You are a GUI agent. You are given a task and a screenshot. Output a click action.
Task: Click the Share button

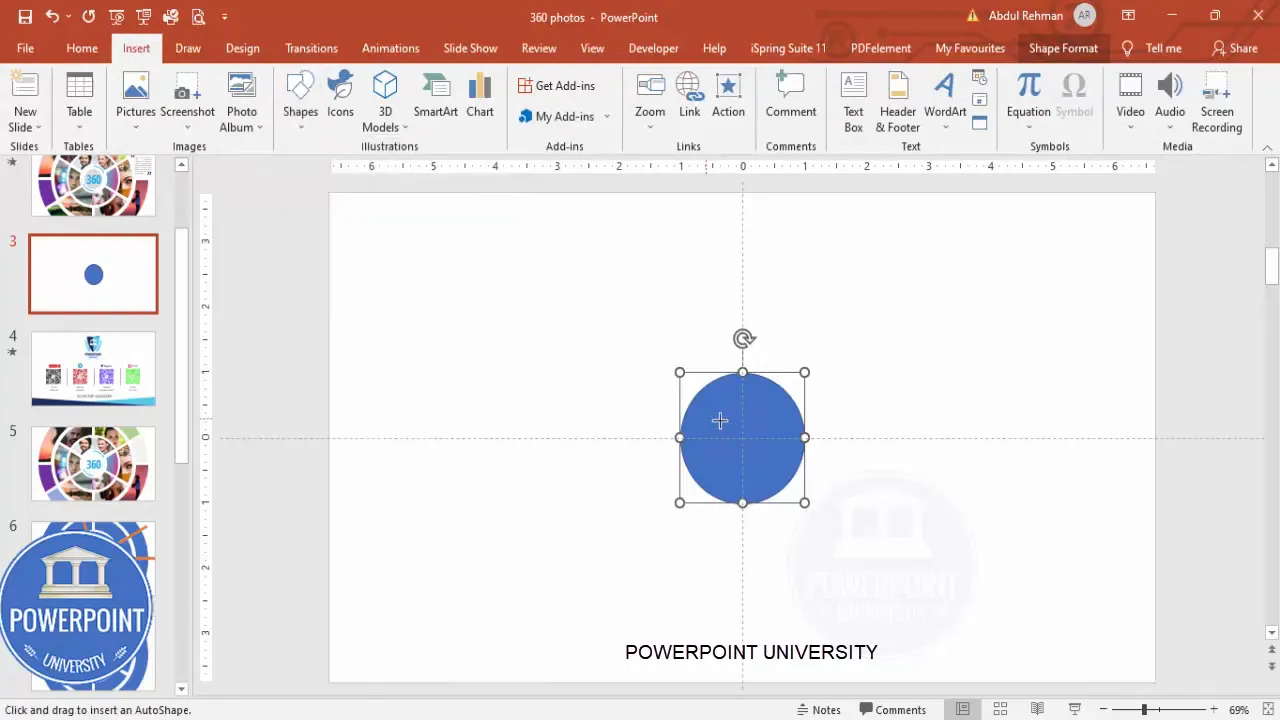pos(1234,48)
